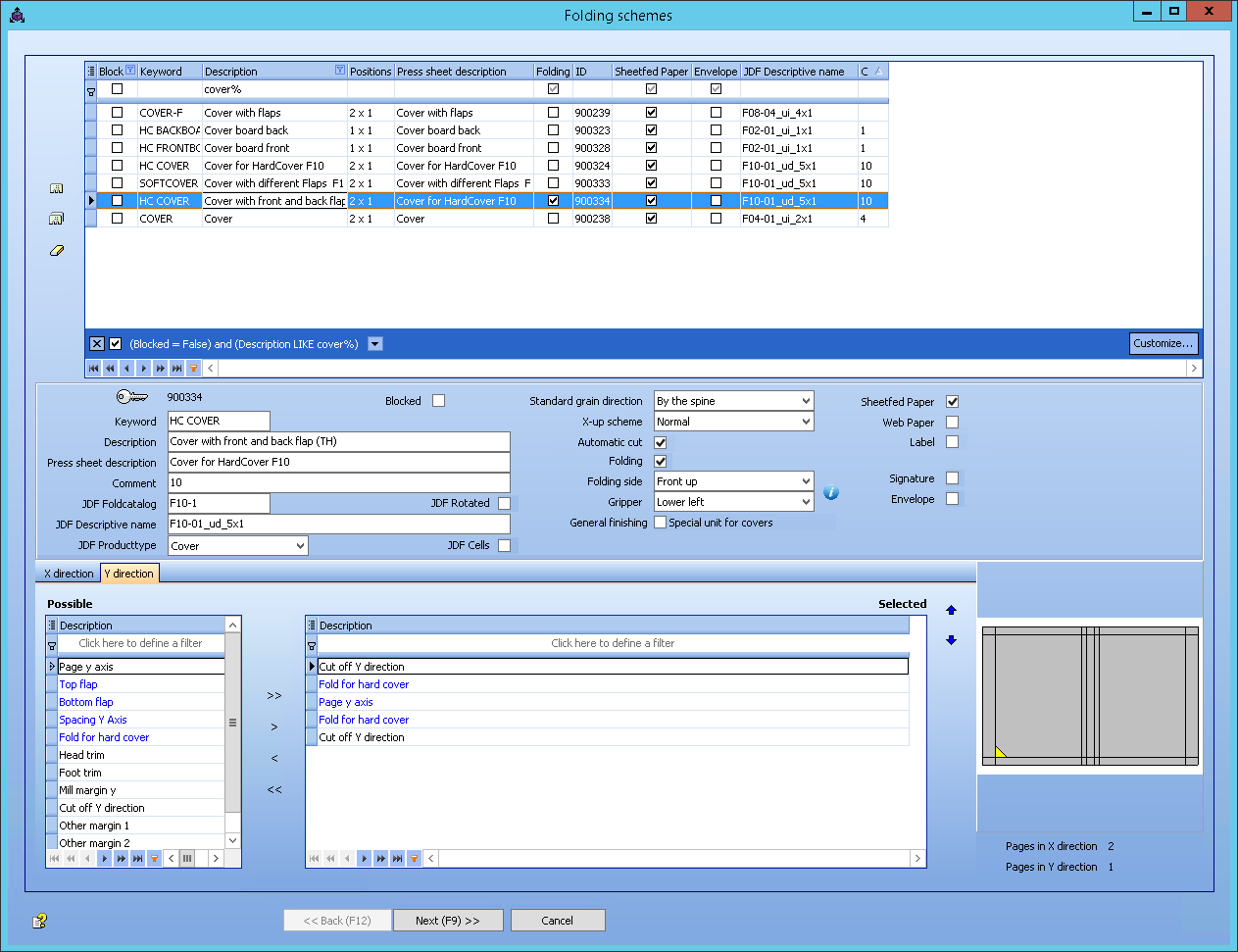Sort by Press sheet description column header
This screenshot has width=1238, height=952.
[464, 72]
